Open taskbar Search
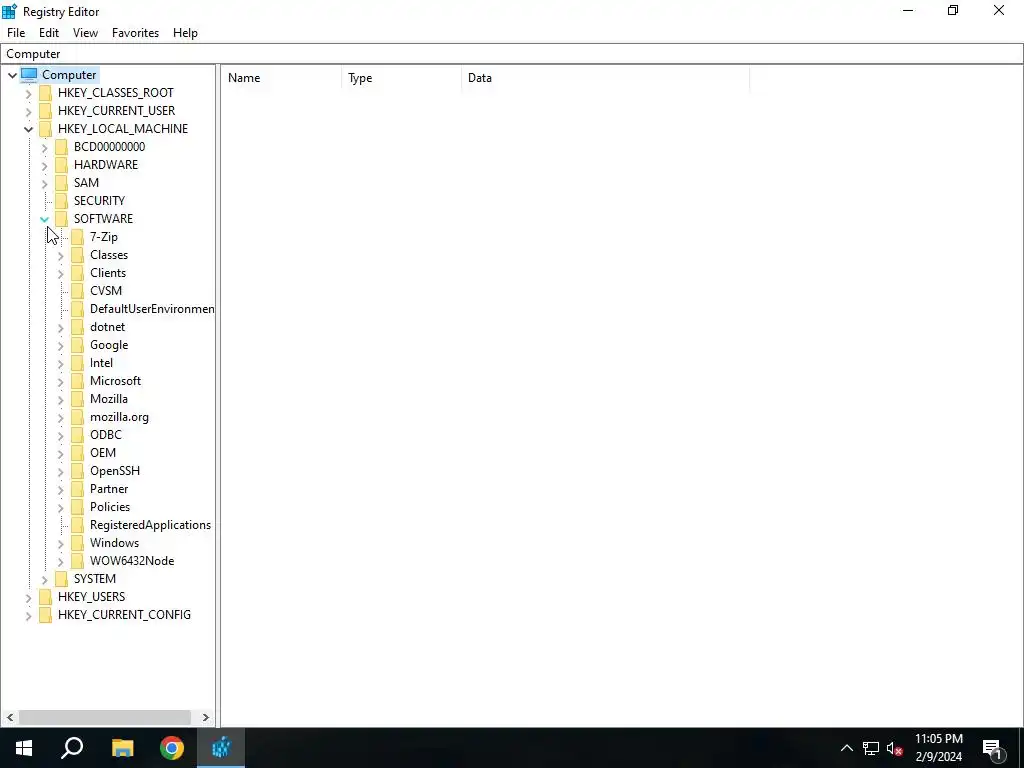This screenshot has width=1024, height=768. coord(72,748)
